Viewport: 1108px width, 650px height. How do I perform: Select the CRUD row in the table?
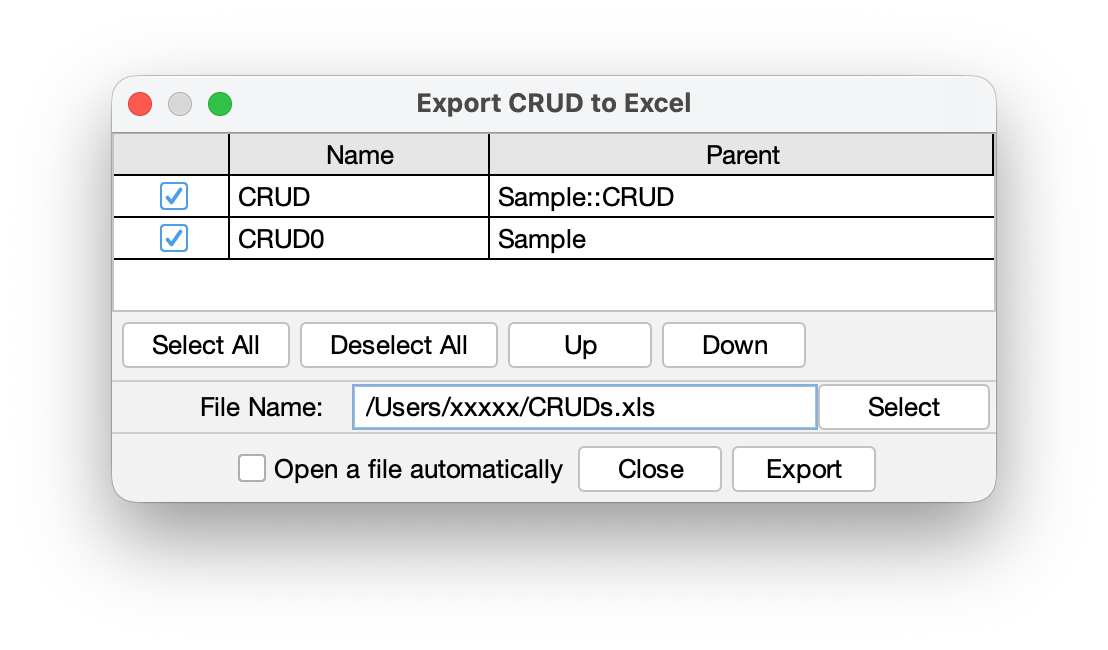[x=360, y=196]
